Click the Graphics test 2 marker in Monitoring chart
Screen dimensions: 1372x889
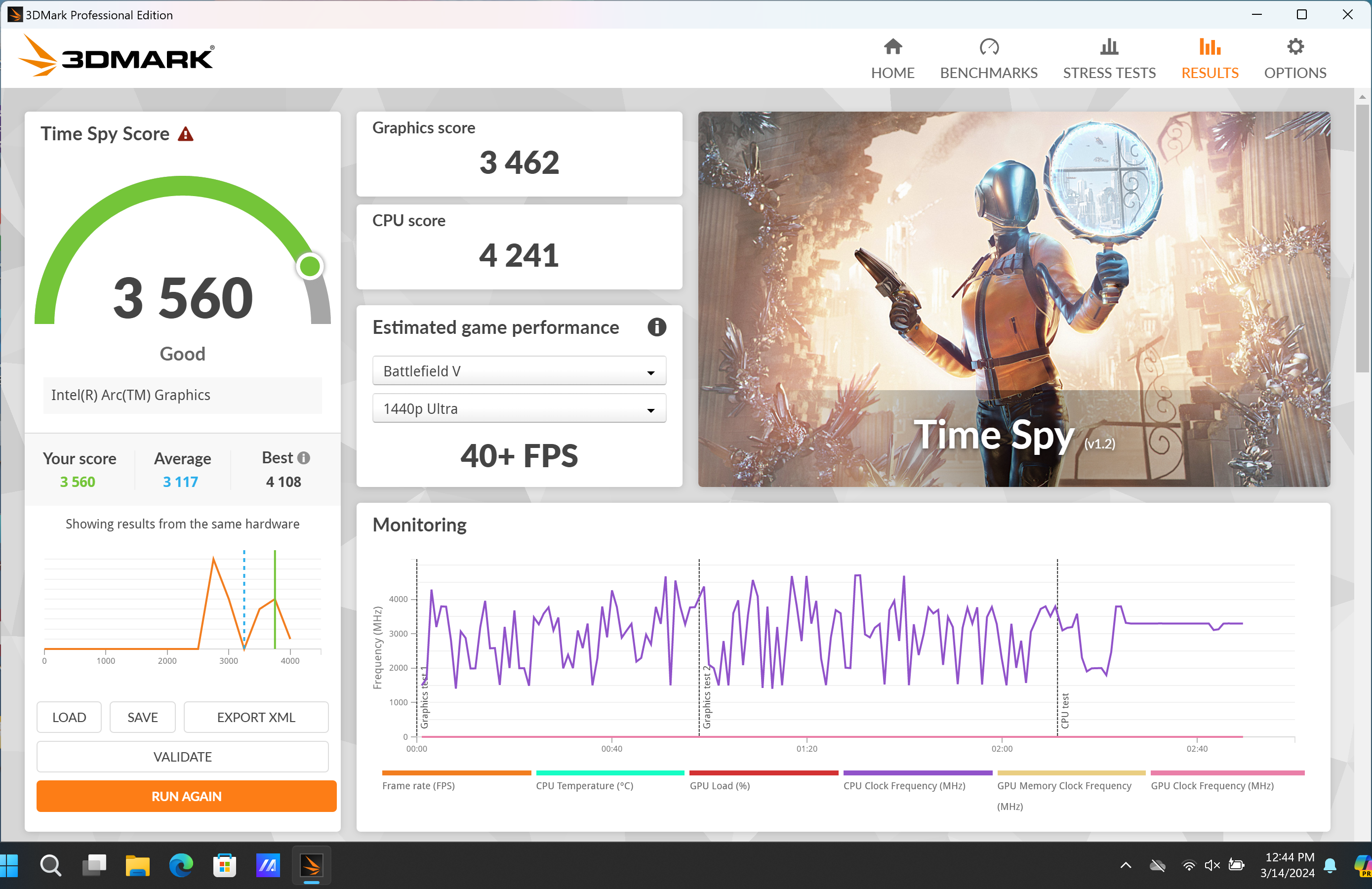(x=707, y=697)
